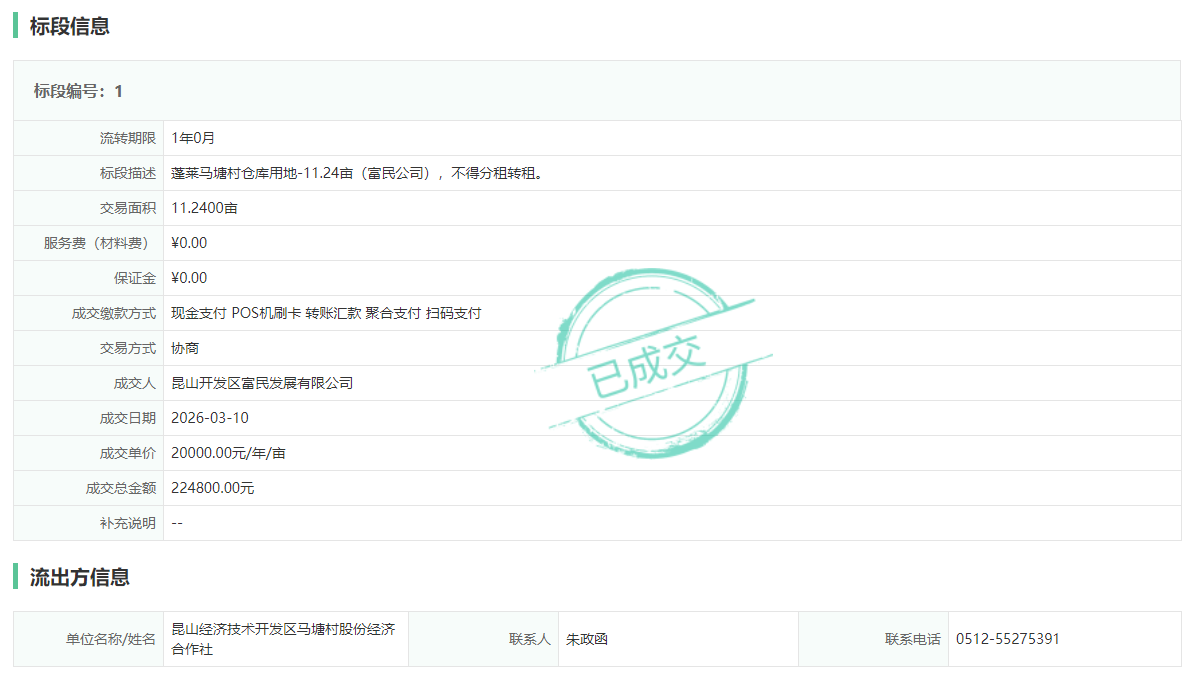Viewport: 1188px width, 674px height.
Task: Click the 成交总金额 value 224800.00元
Action: coord(213,488)
